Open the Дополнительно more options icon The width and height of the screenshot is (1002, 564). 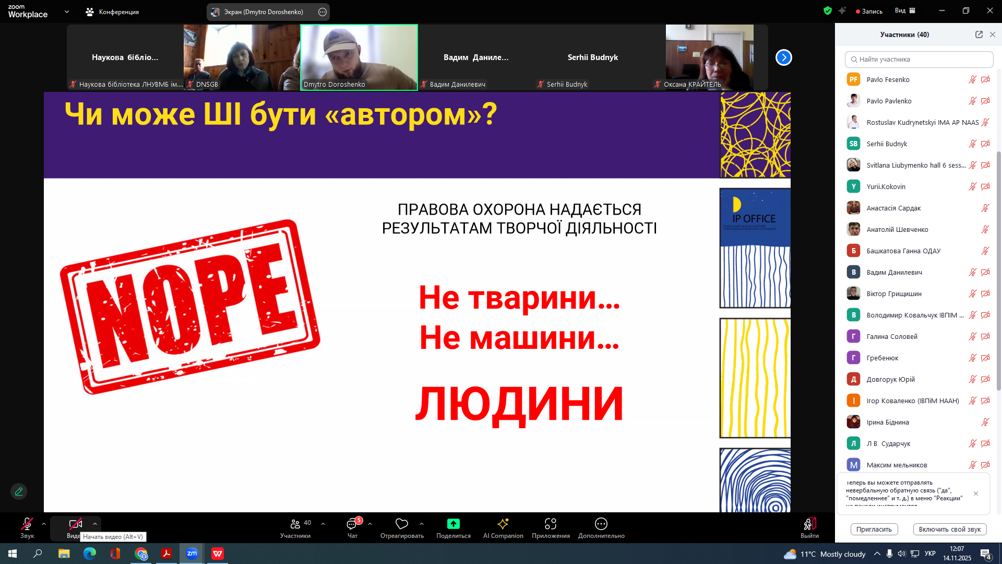point(600,524)
